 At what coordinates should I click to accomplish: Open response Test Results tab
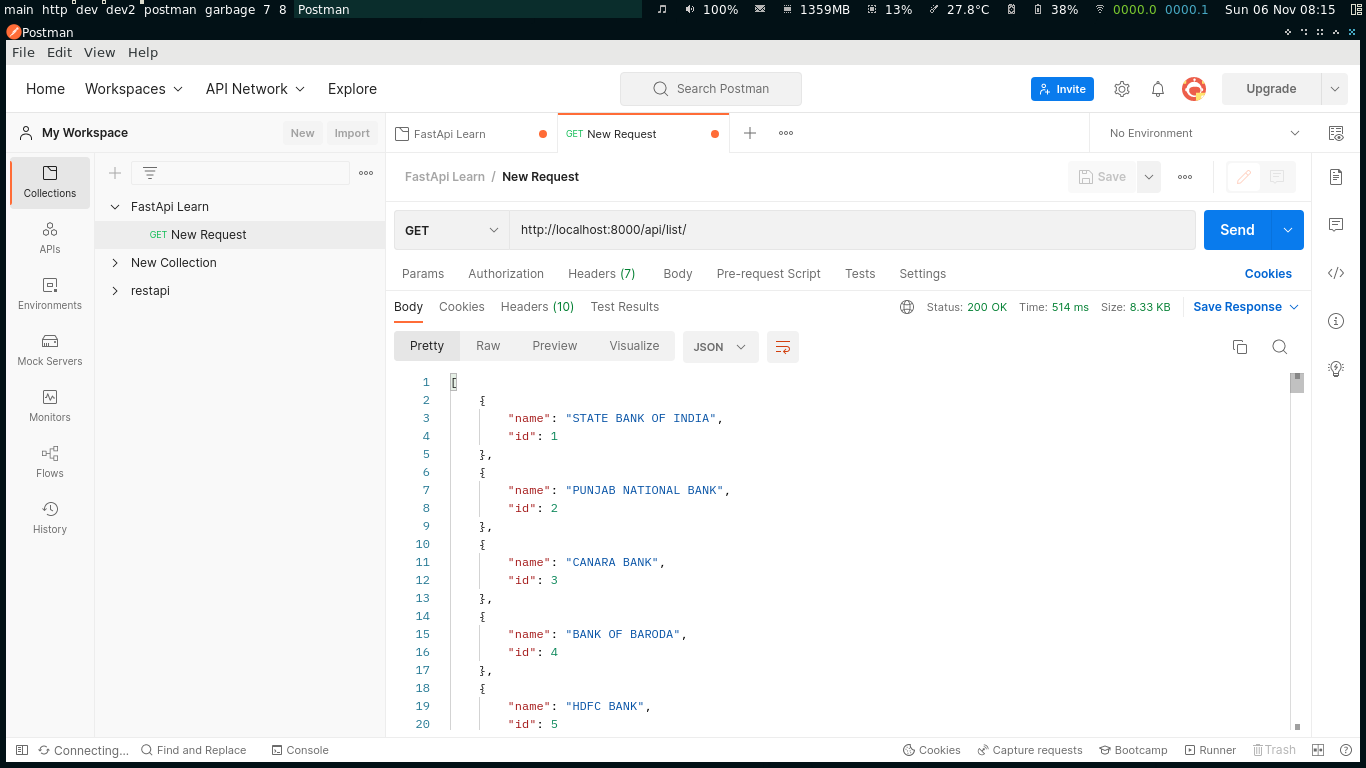point(625,307)
